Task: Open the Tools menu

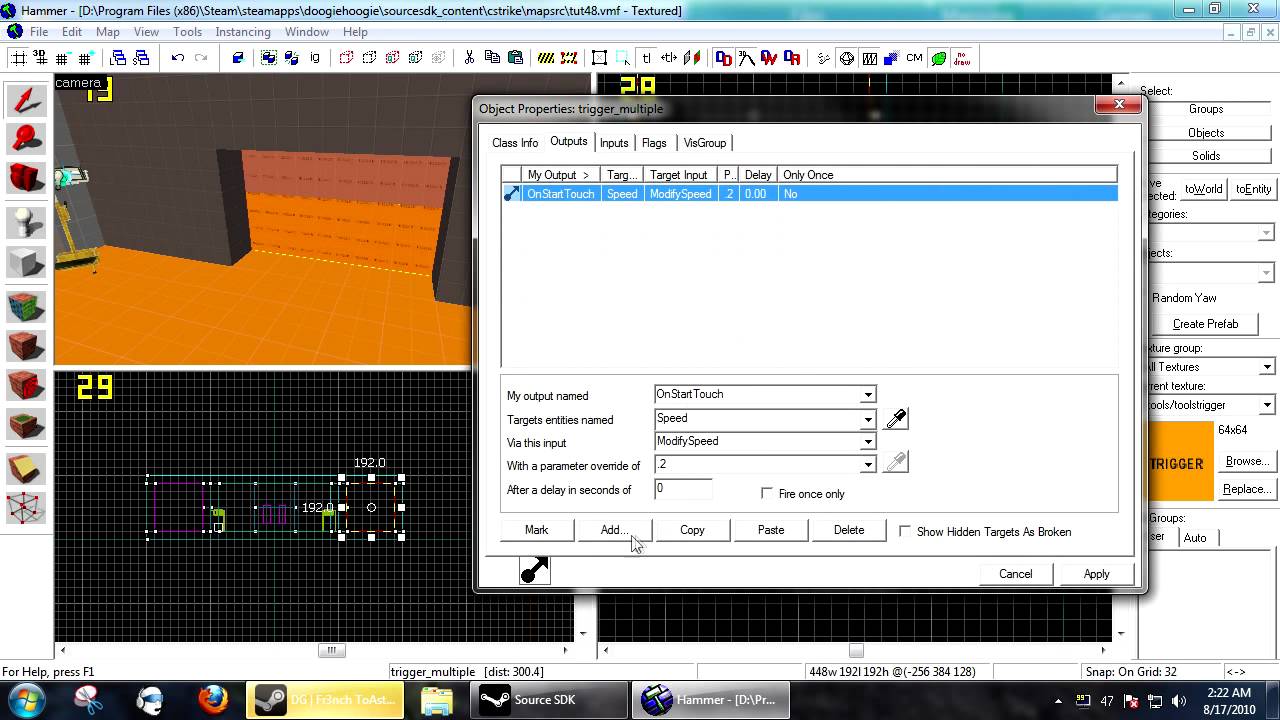Action: pos(187,32)
